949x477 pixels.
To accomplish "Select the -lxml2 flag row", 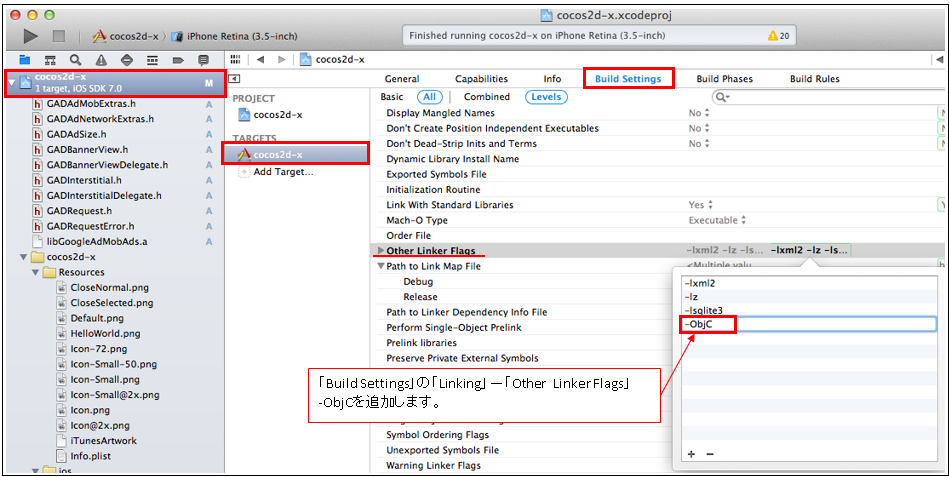I will click(809, 283).
